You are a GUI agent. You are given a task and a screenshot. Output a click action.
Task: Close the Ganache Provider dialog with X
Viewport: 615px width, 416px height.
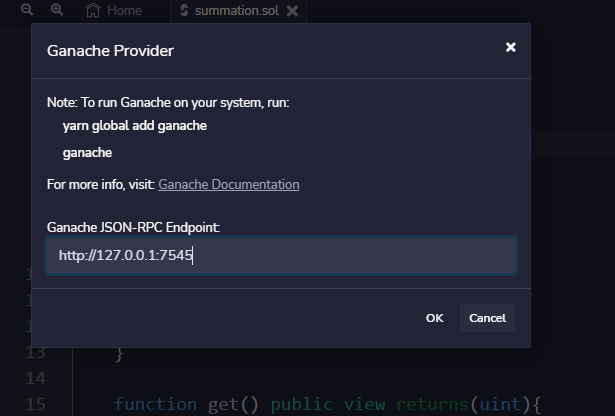510,47
